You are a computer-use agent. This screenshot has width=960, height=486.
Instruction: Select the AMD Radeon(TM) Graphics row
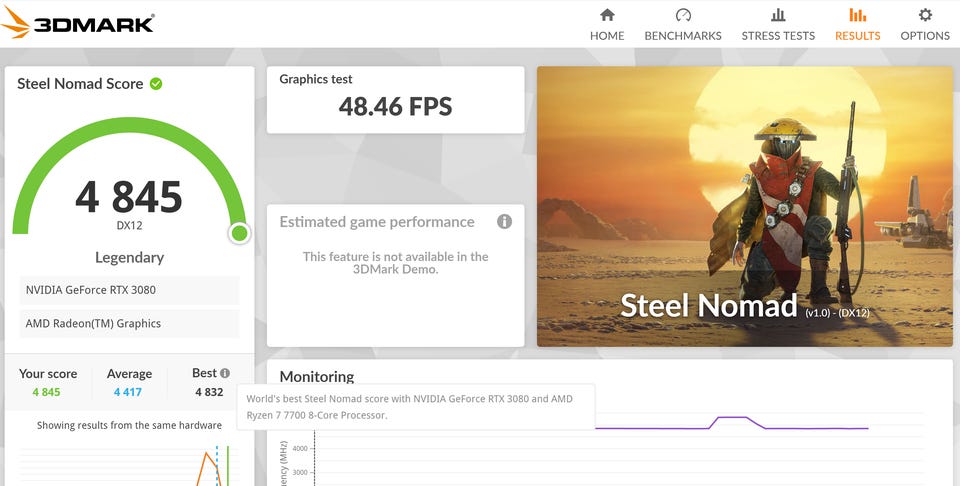[x=129, y=324]
